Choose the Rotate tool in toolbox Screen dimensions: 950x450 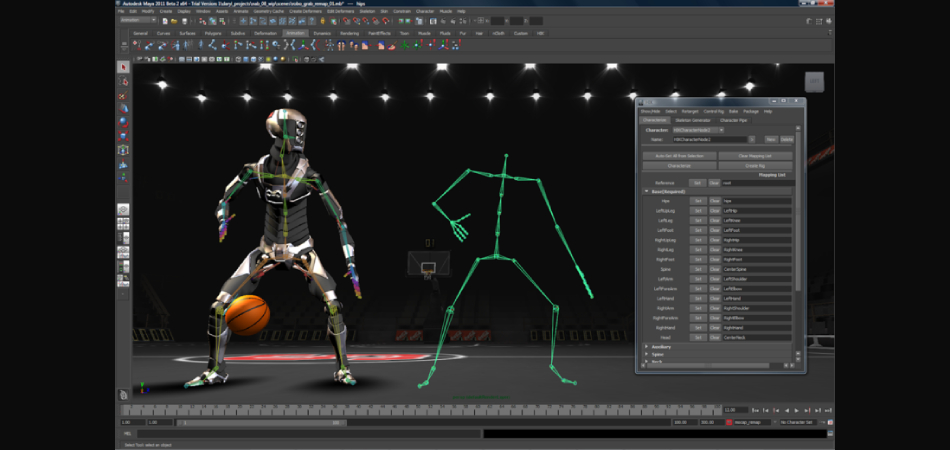pos(124,121)
